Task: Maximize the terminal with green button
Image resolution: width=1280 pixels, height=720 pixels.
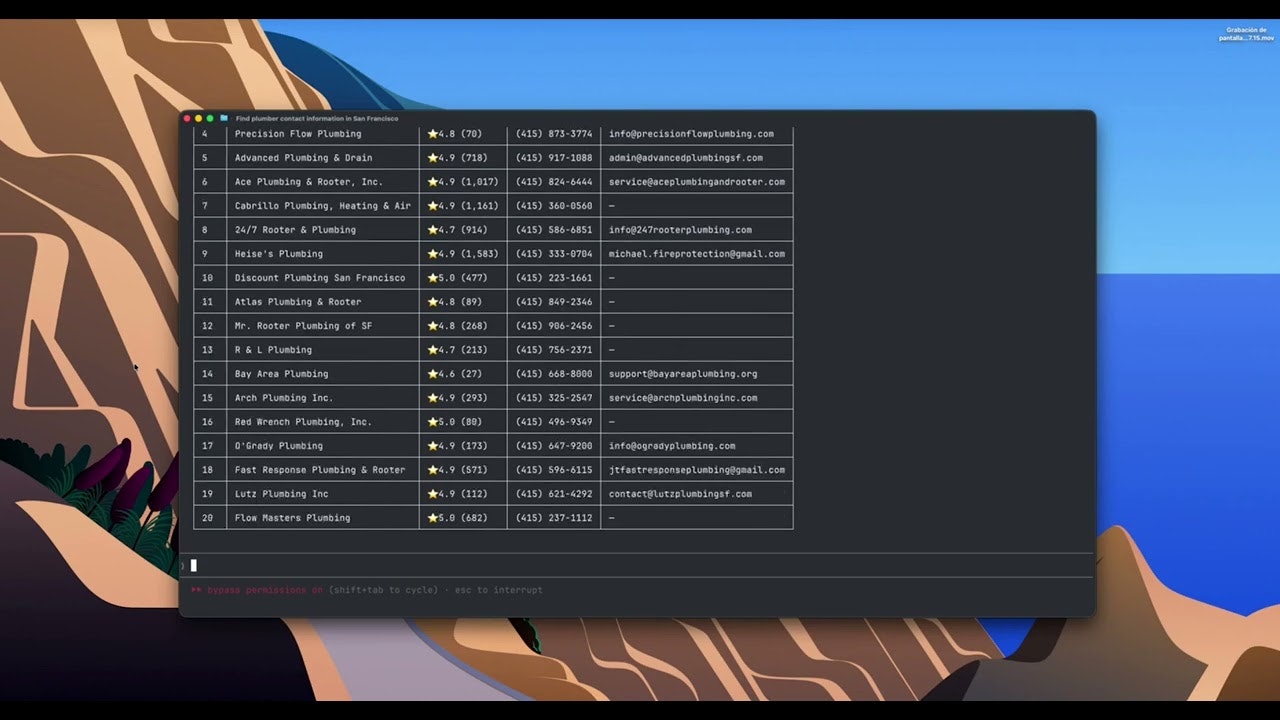Action: 210,118
